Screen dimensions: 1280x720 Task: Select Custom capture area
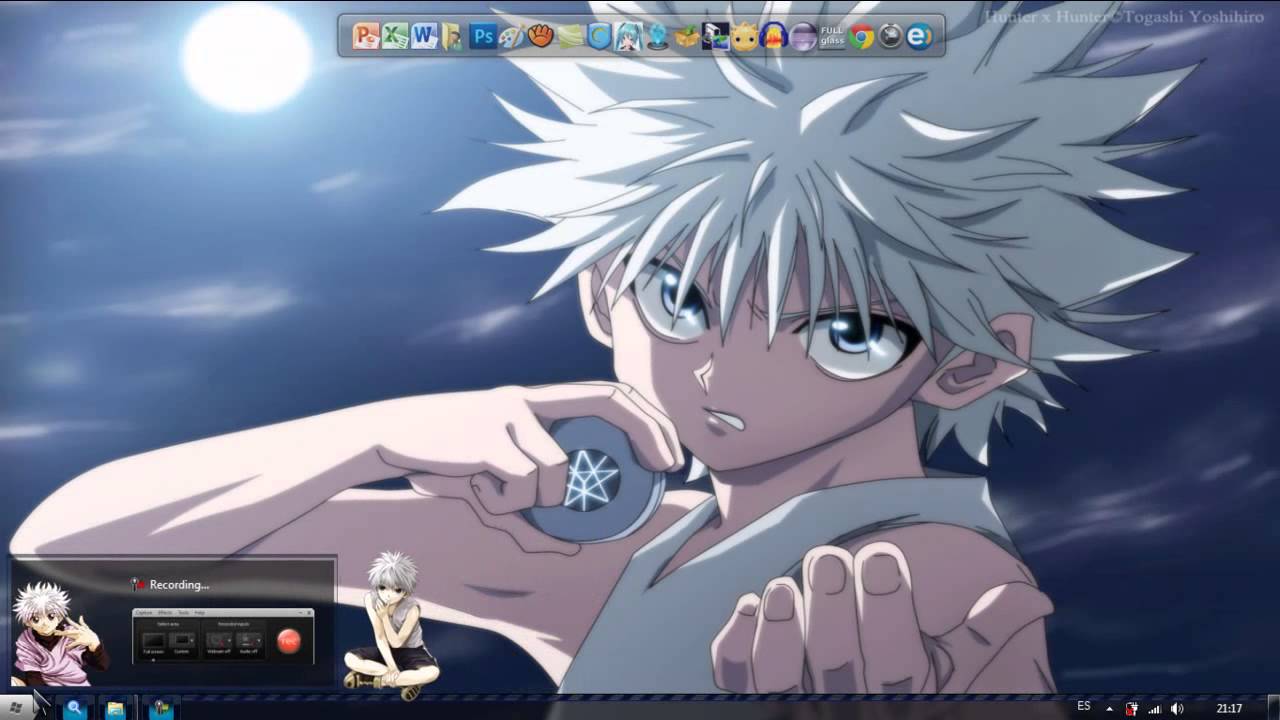coord(180,641)
